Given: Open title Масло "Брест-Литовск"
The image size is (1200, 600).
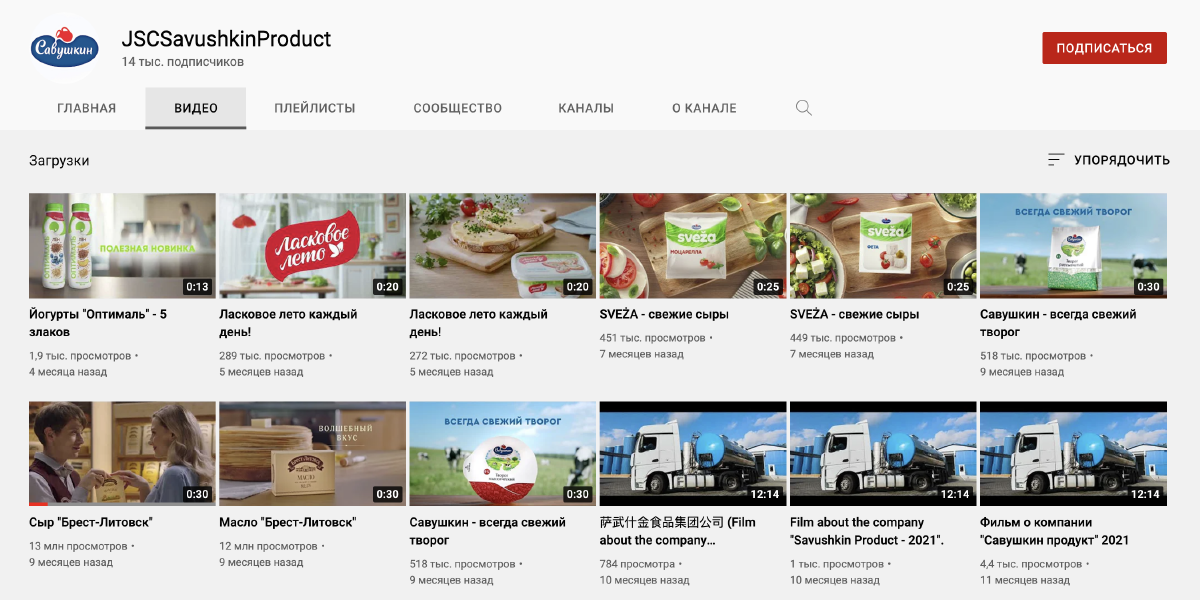Looking at the screenshot, I should tap(288, 522).
